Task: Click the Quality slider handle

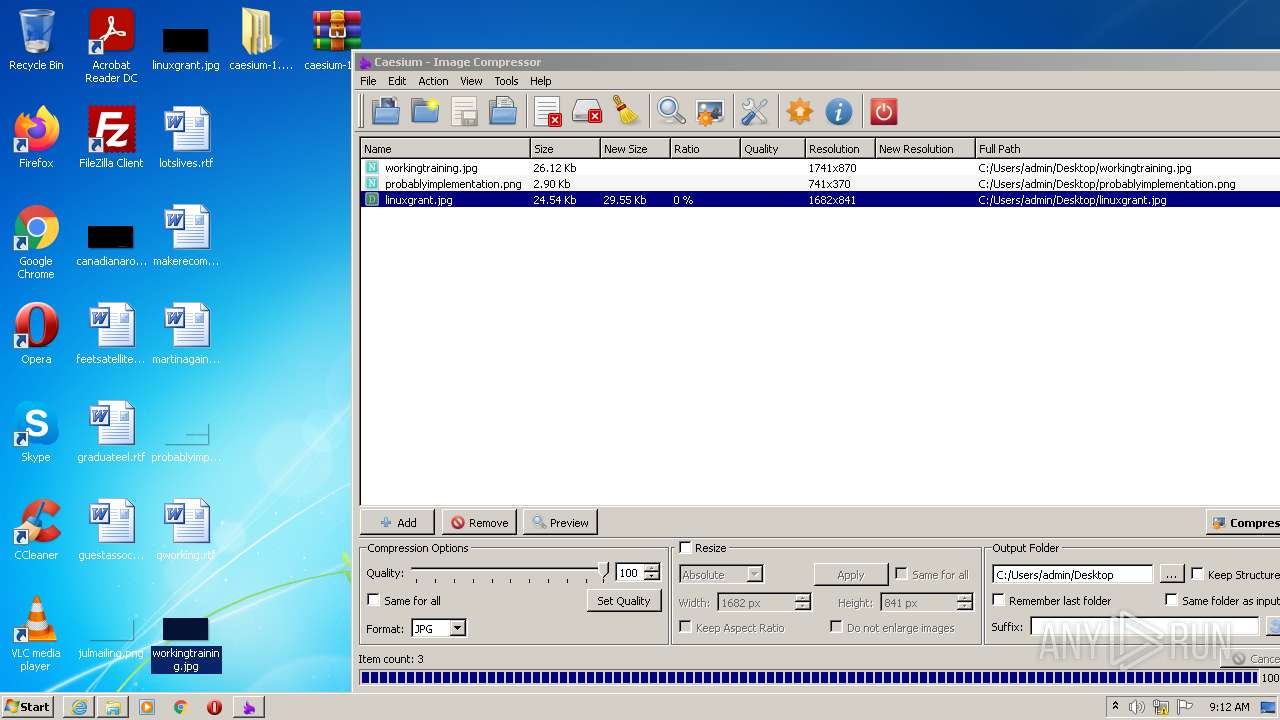Action: (603, 571)
